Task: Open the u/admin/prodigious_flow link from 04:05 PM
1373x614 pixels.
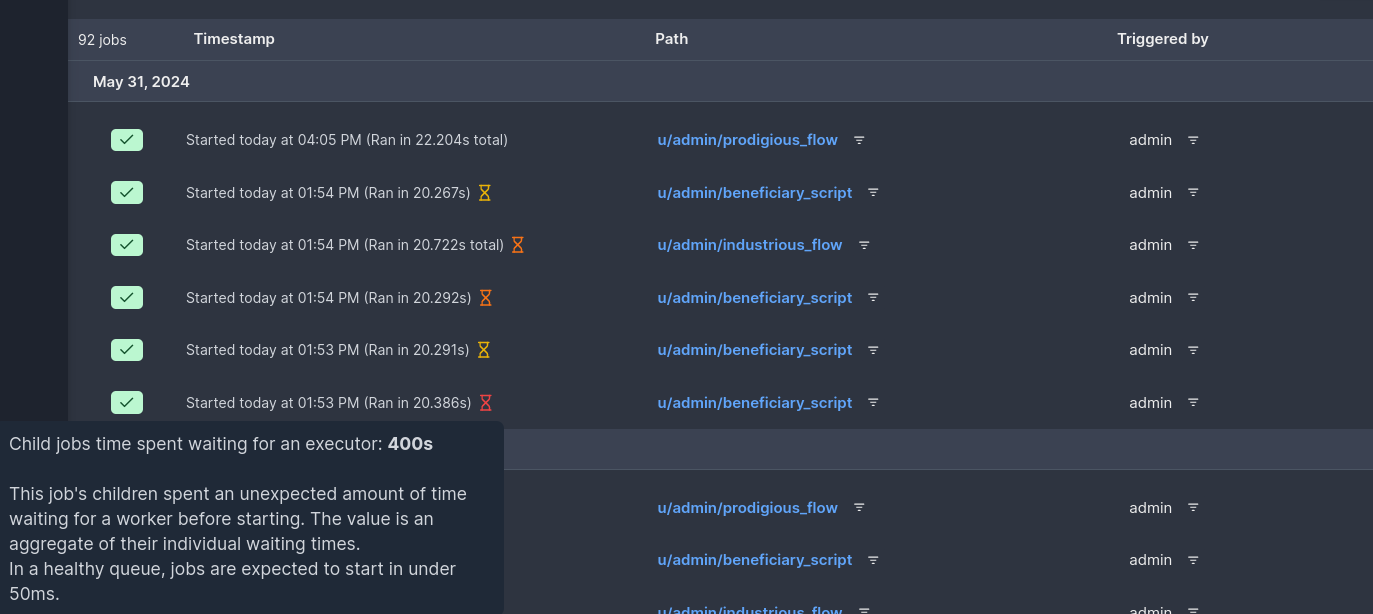Action: [747, 140]
